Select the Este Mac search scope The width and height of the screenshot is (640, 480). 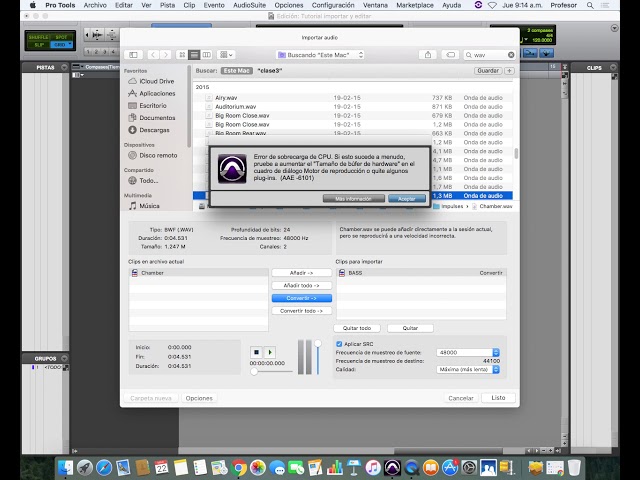coord(237,71)
